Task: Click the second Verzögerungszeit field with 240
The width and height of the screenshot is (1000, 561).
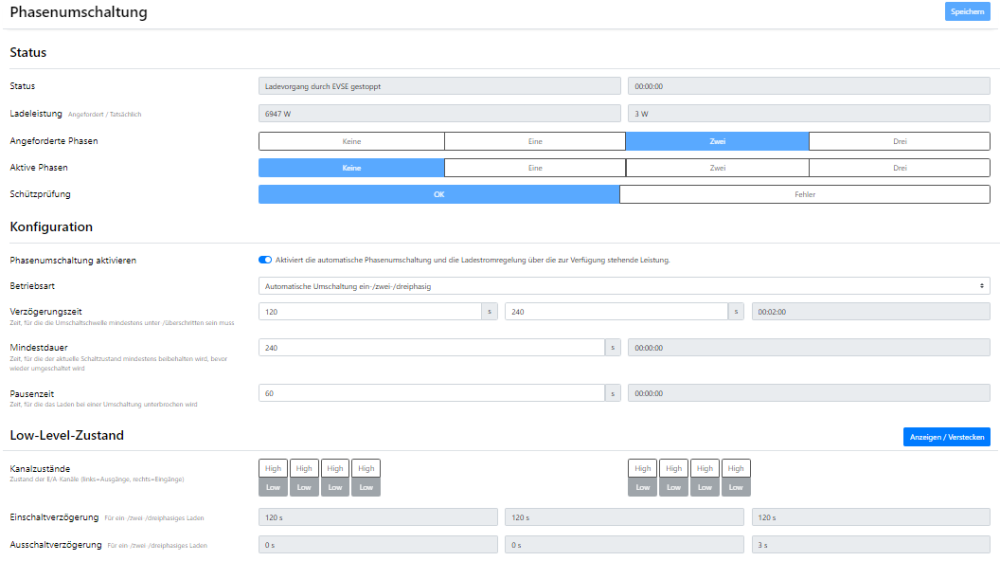Action: 615,312
